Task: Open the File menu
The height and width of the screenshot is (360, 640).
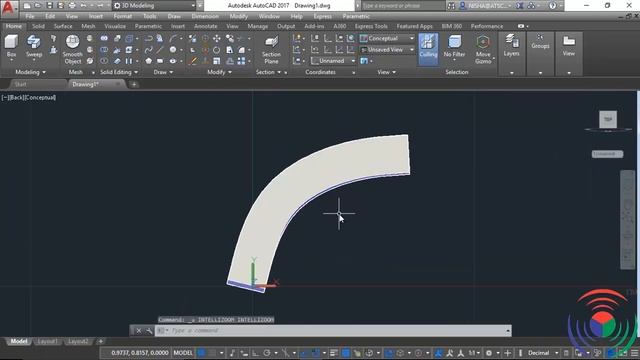Action: [30, 16]
